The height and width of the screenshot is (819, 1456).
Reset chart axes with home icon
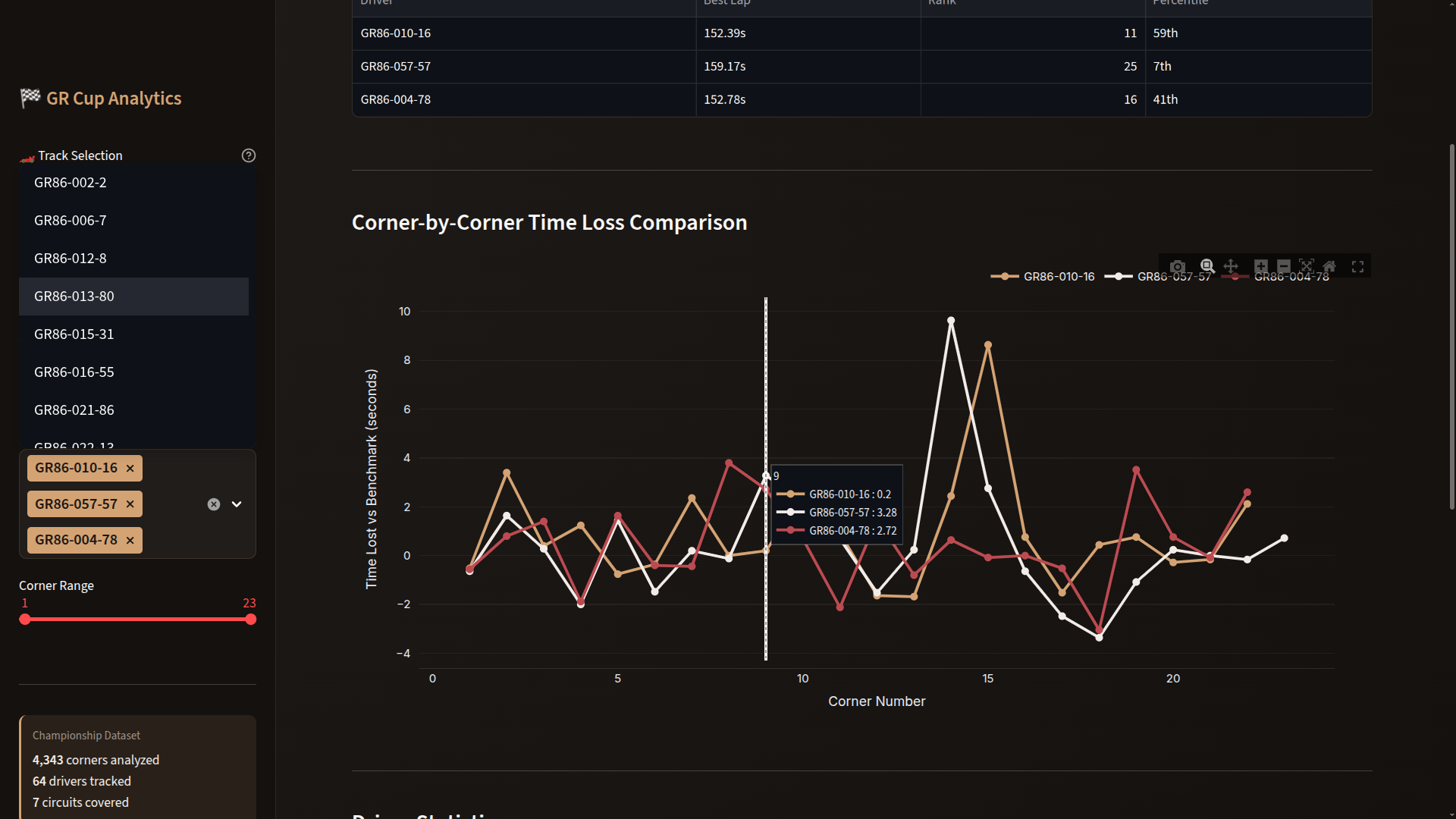1329,267
